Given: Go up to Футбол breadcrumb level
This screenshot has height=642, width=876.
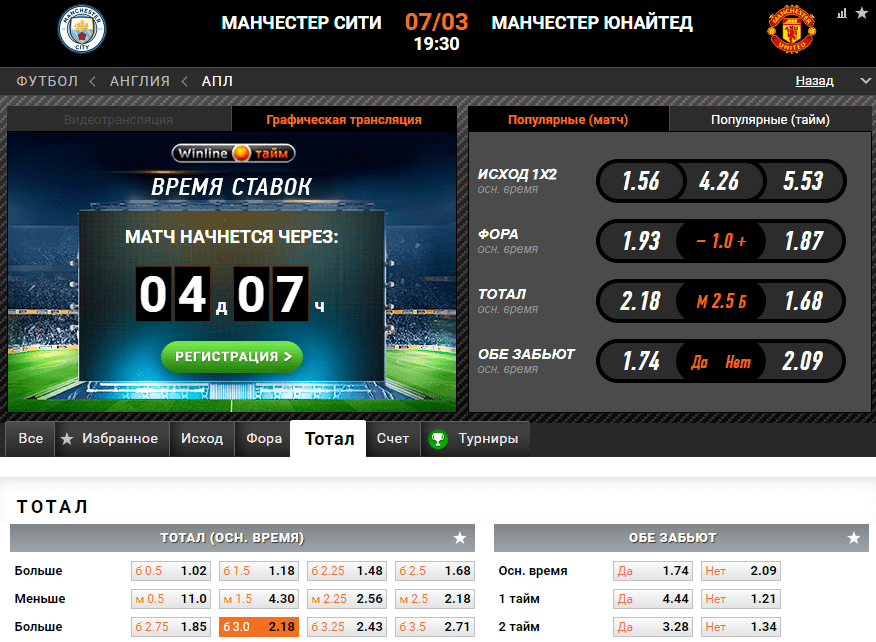Looking at the screenshot, I should (47, 81).
